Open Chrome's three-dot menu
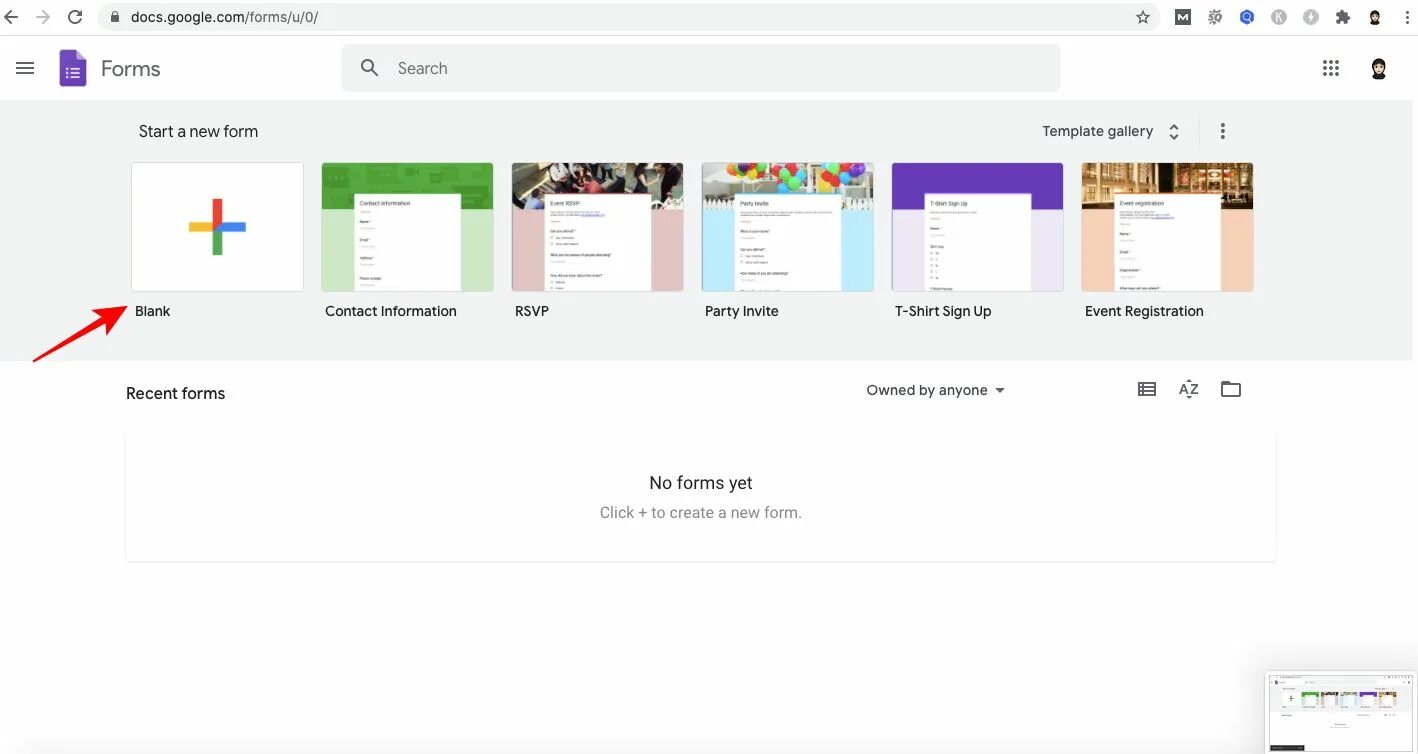The height and width of the screenshot is (754, 1418). coord(1406,17)
